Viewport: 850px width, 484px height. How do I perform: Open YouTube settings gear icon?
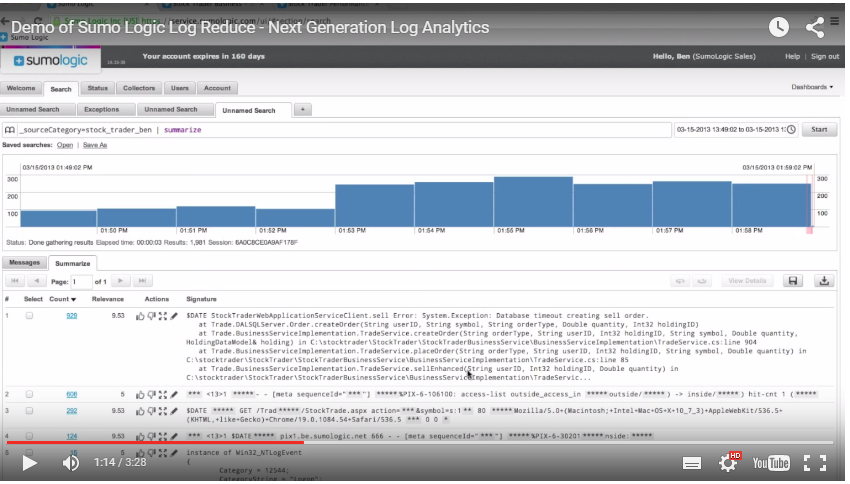(x=729, y=462)
